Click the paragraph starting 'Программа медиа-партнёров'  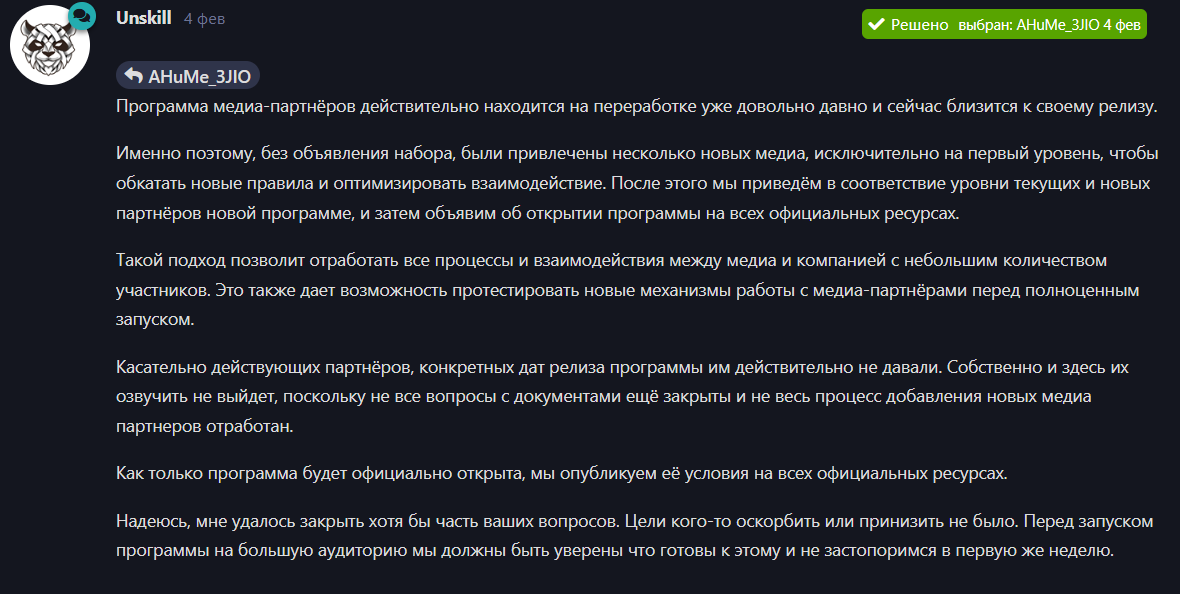point(637,107)
